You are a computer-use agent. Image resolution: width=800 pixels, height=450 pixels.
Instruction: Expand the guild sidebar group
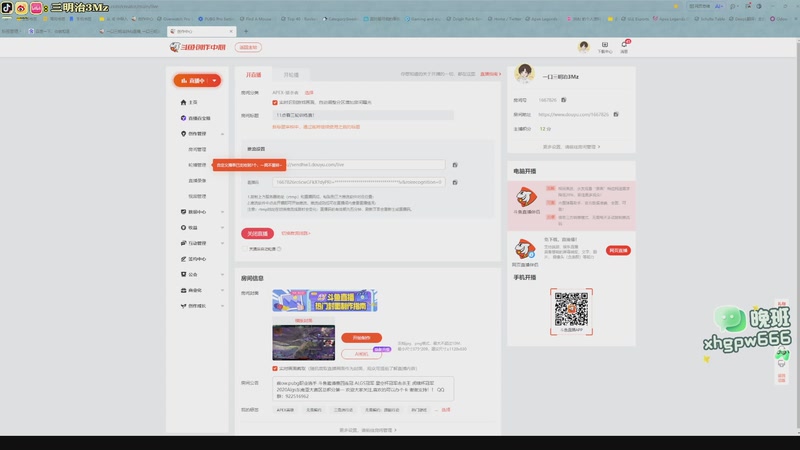222,274
